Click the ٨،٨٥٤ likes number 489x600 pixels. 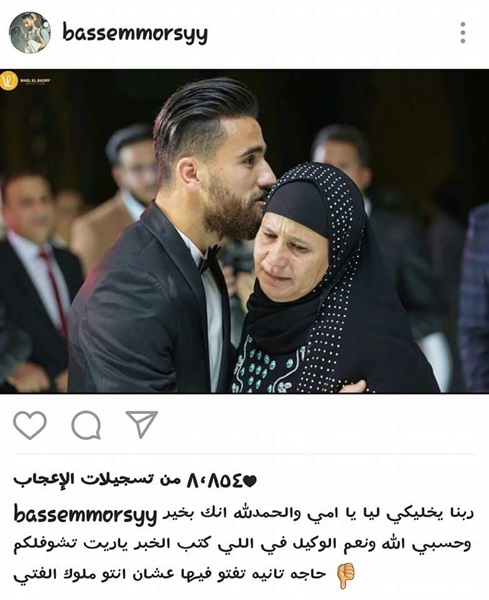click(x=214, y=481)
